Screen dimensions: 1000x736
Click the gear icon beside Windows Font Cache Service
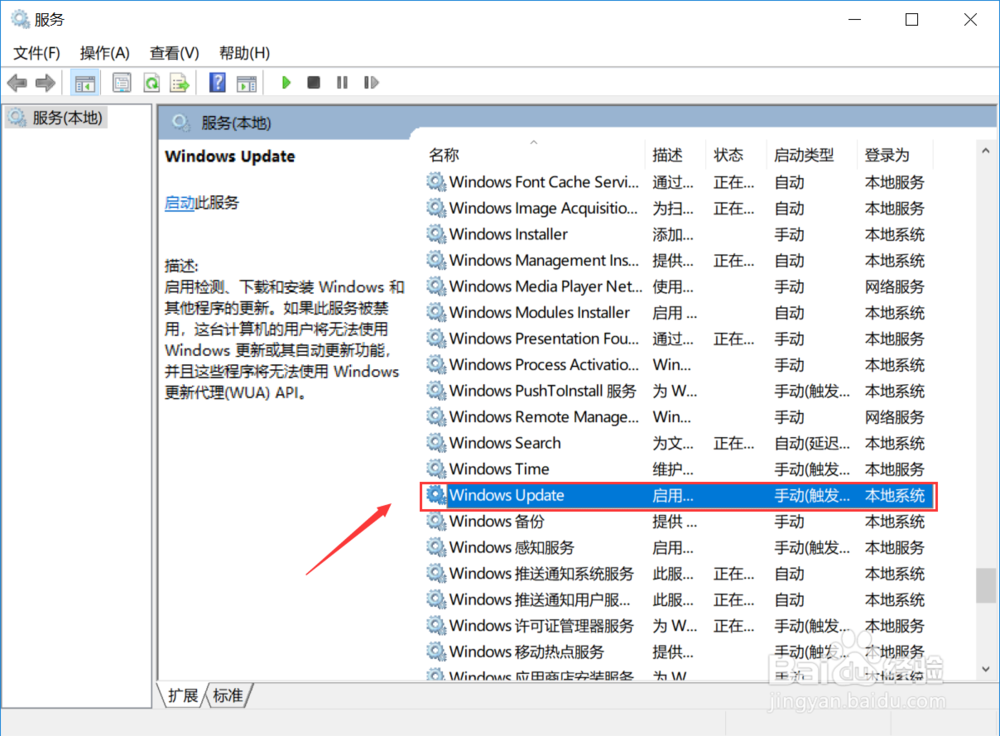436,182
